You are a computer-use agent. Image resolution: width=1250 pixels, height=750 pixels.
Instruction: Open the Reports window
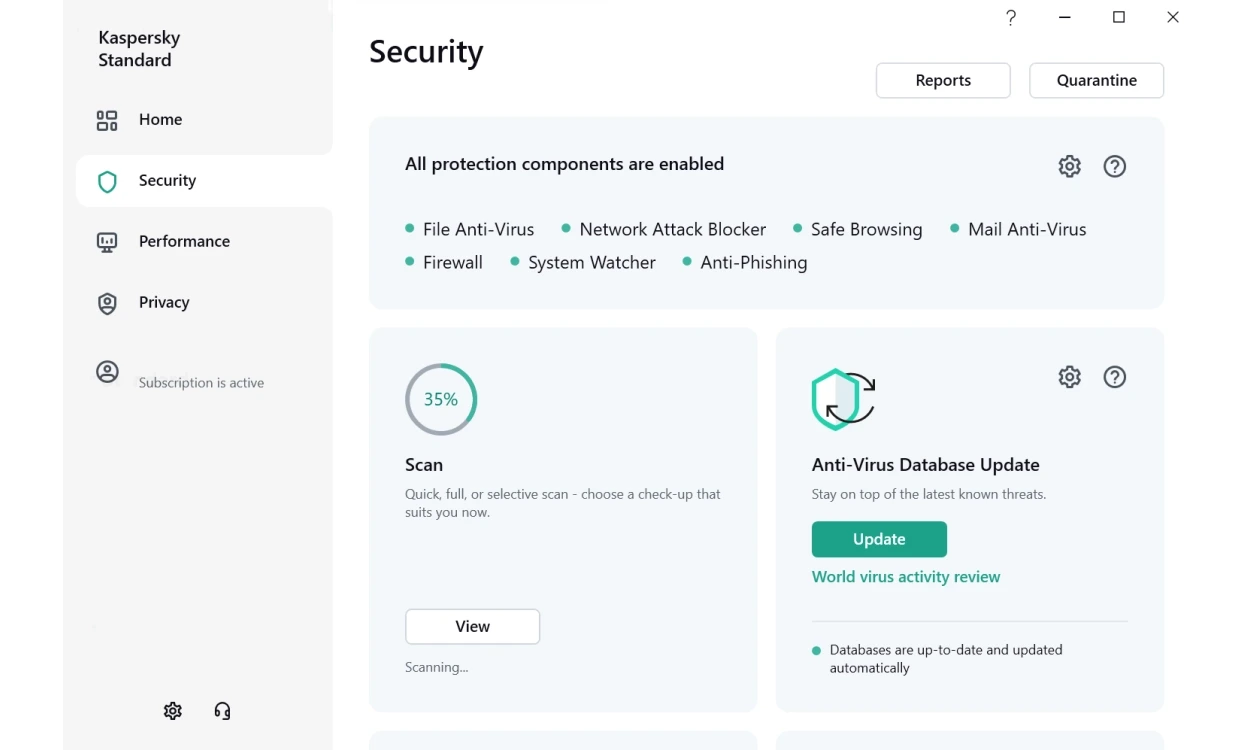(x=943, y=81)
